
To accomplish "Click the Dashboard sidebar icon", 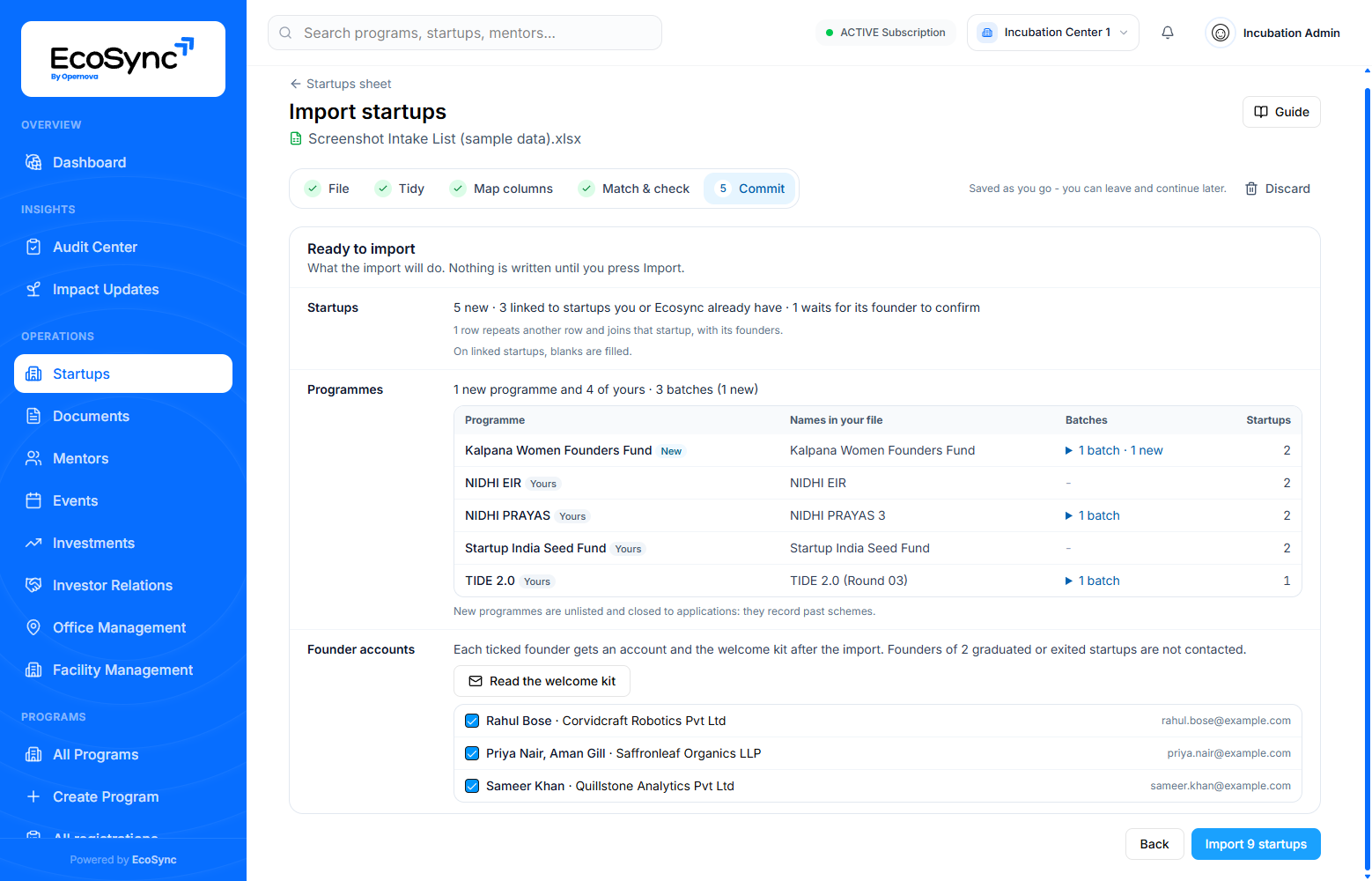I will point(33,162).
